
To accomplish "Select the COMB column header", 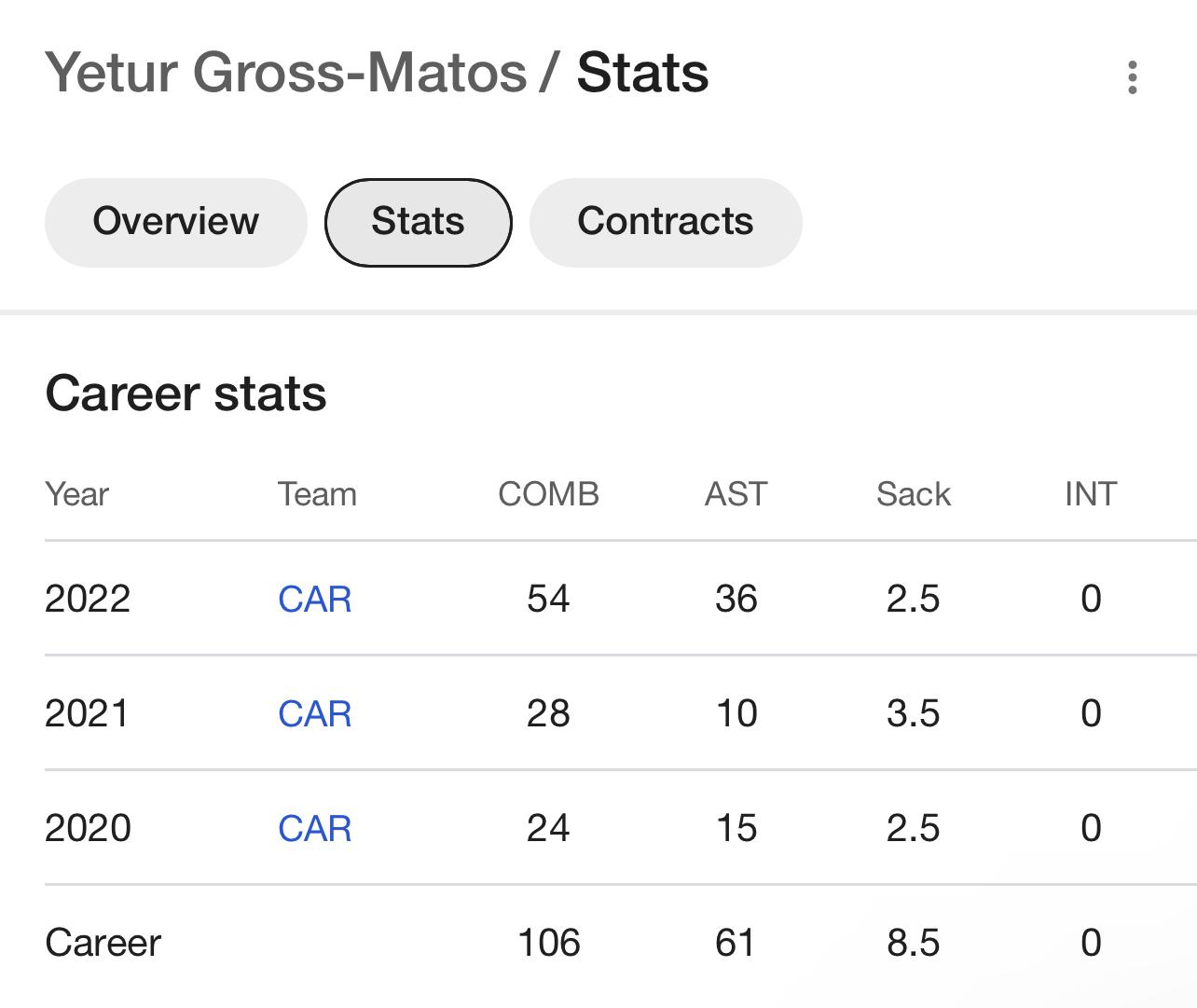I will pos(548,494).
